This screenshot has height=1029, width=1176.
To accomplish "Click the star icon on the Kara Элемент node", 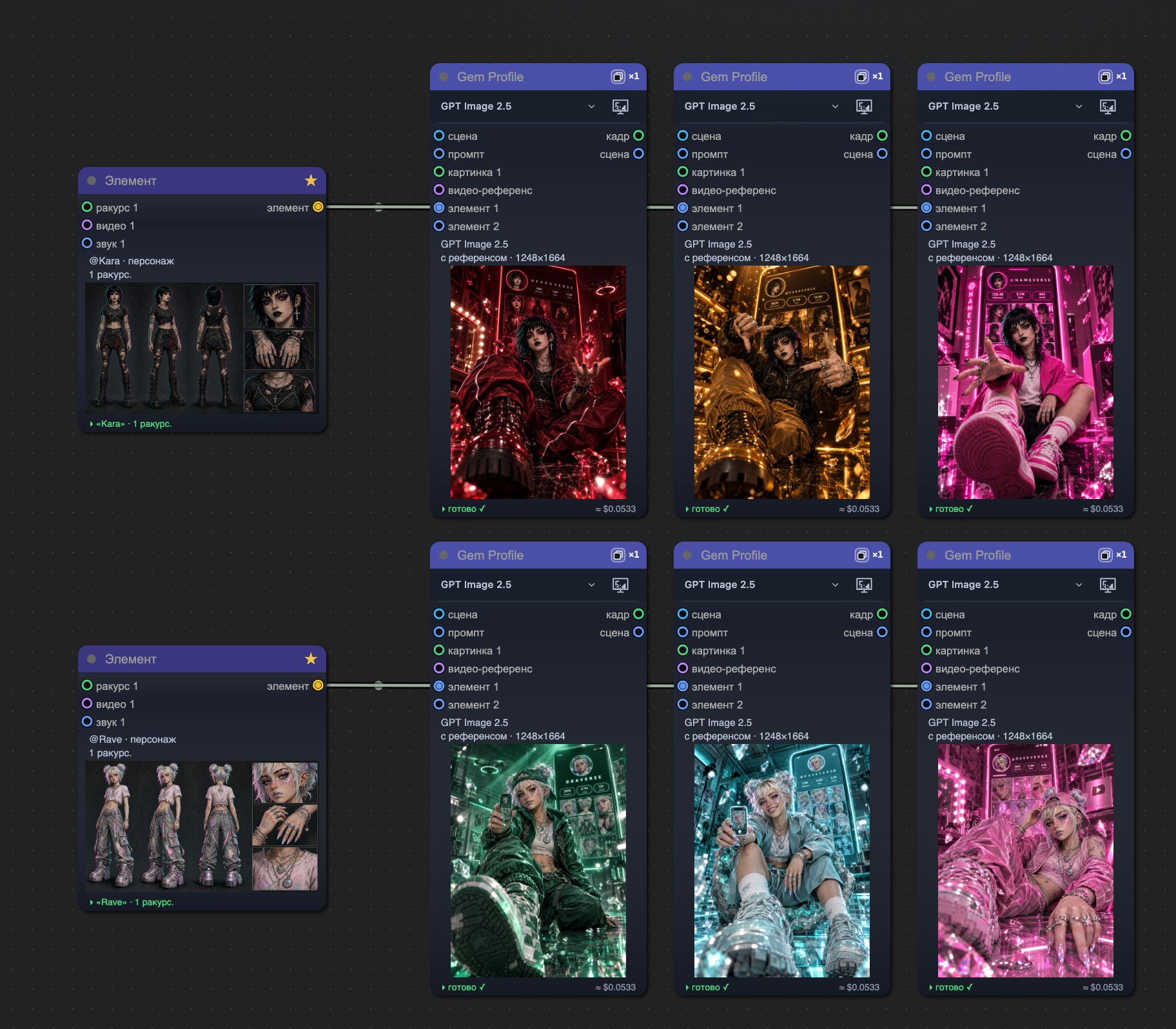I will click(311, 181).
